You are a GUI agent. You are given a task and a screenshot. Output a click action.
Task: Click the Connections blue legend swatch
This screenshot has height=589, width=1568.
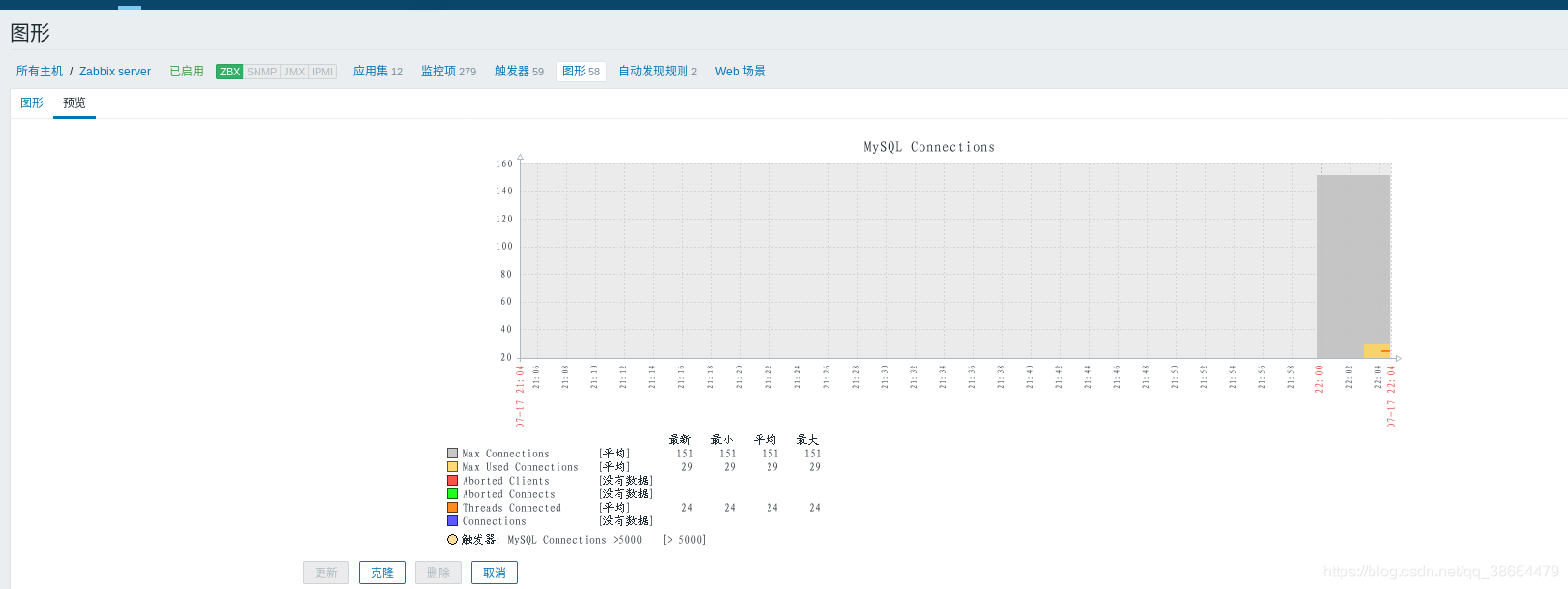452,521
